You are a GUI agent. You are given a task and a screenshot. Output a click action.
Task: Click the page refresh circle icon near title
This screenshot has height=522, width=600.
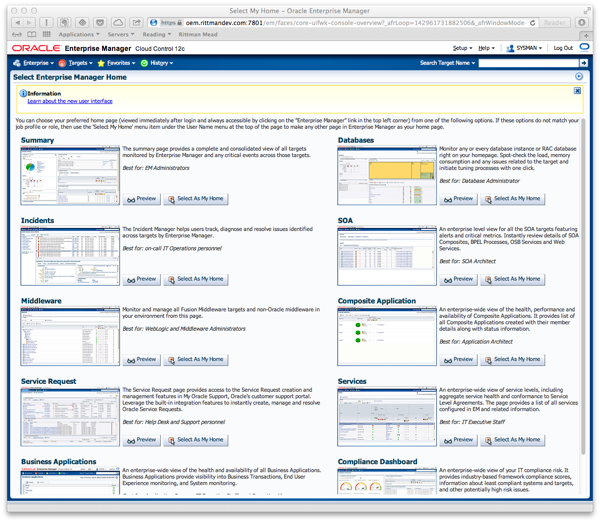579,77
